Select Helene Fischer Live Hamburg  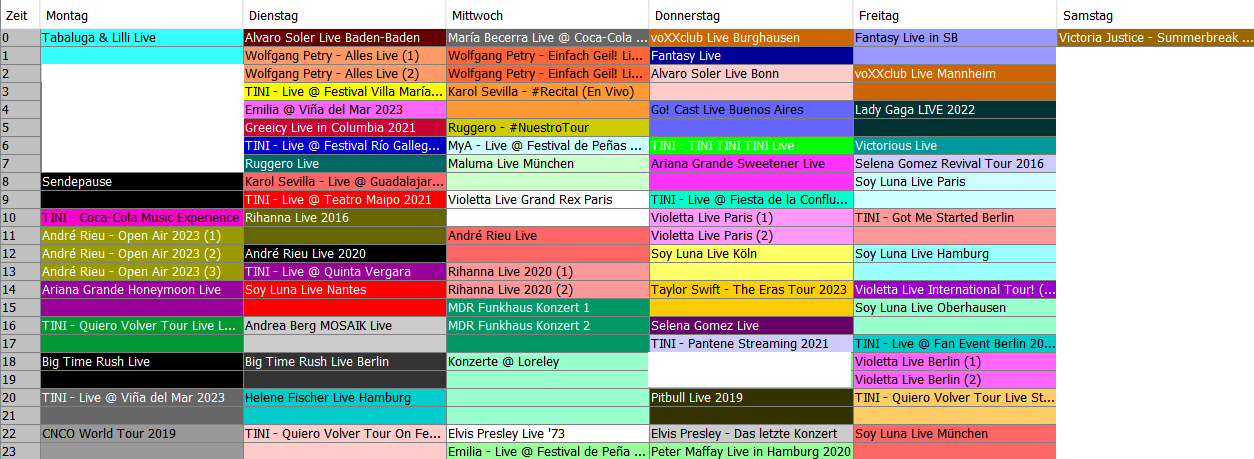[x=344, y=398]
